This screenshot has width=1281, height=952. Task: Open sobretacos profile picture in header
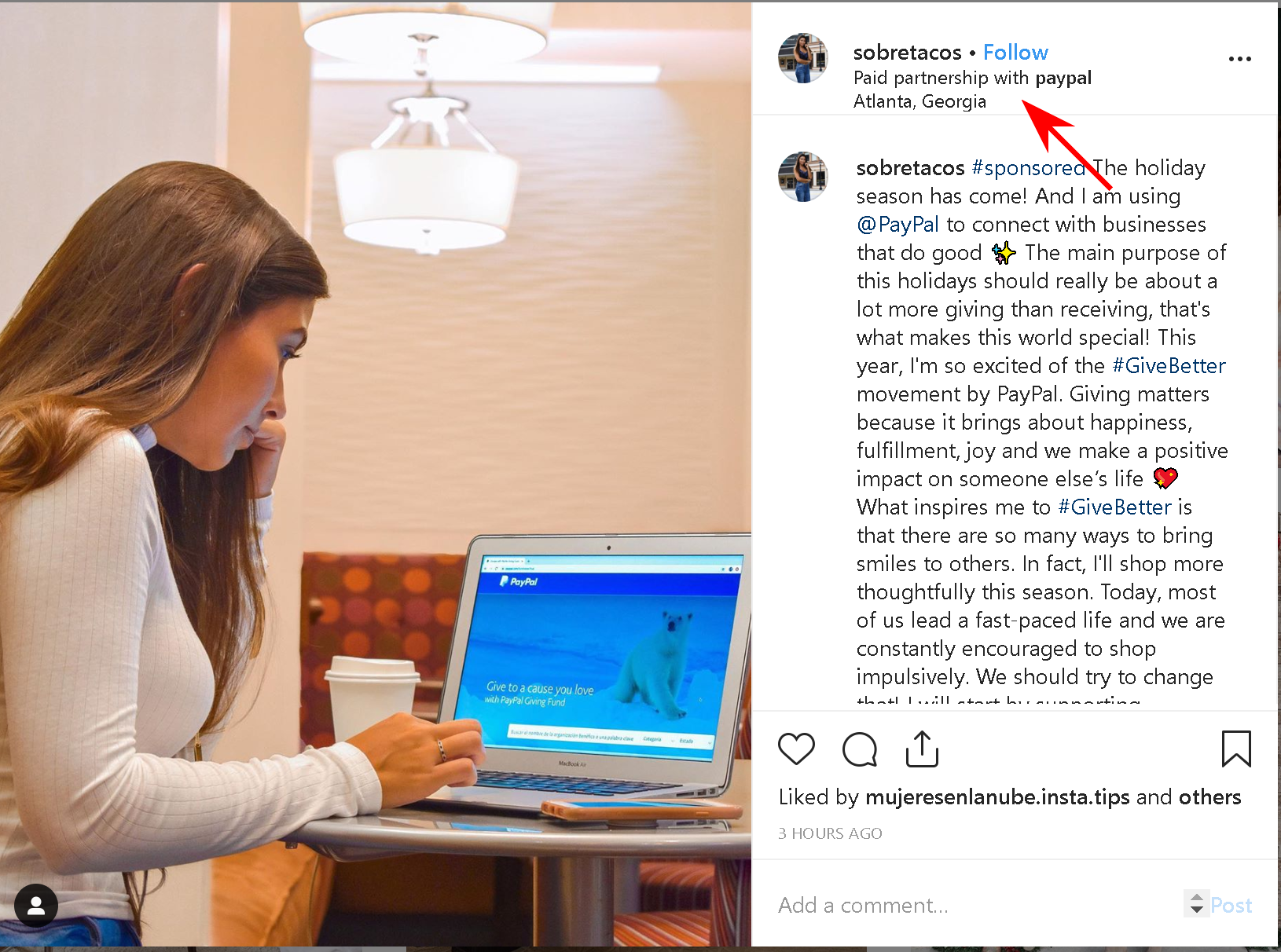(x=802, y=58)
